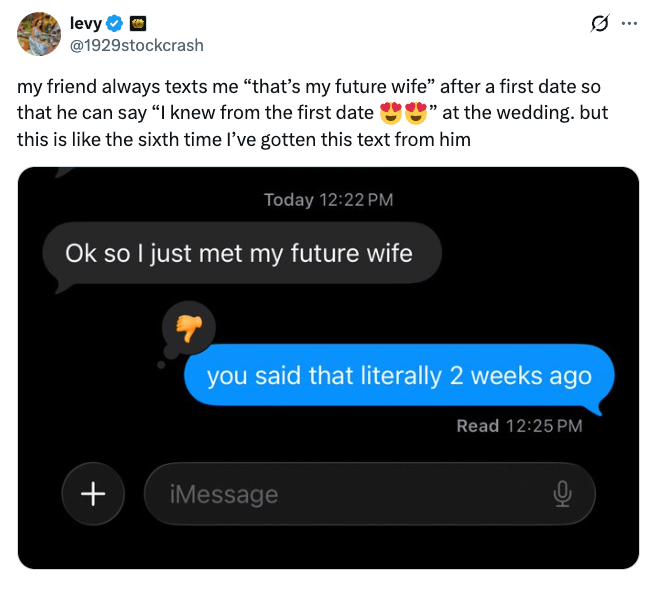This screenshot has height=591, width=655.
Task: Click the blue verified checkmark badge
Action: coord(113,24)
